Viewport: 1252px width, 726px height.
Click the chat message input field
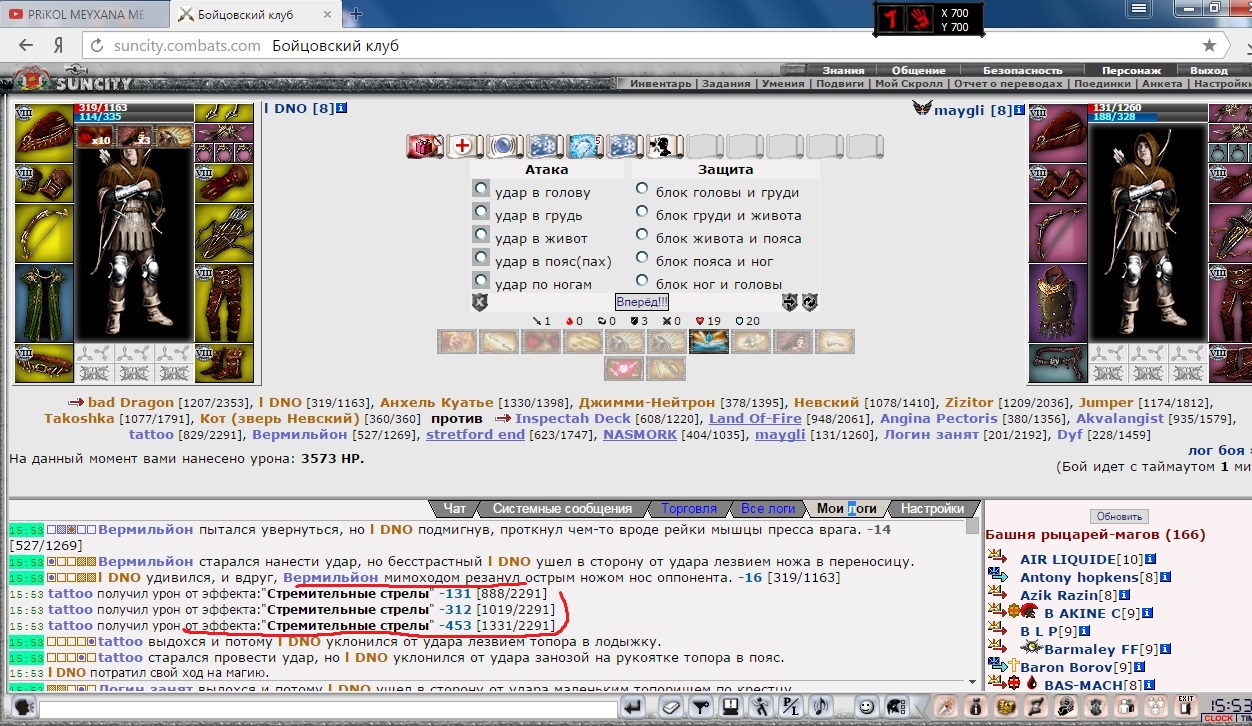(x=326, y=708)
